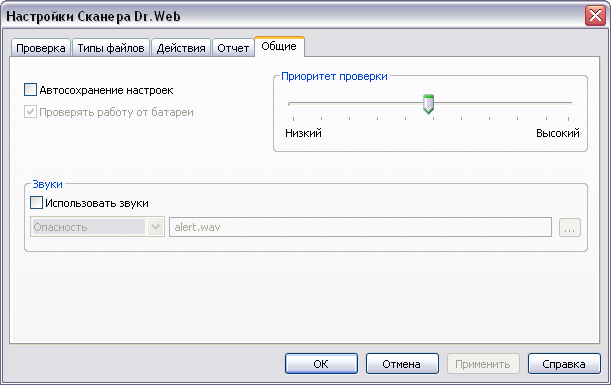611x385 pixels.
Task: Click the Высокий priority label
Action: (x=558, y=133)
